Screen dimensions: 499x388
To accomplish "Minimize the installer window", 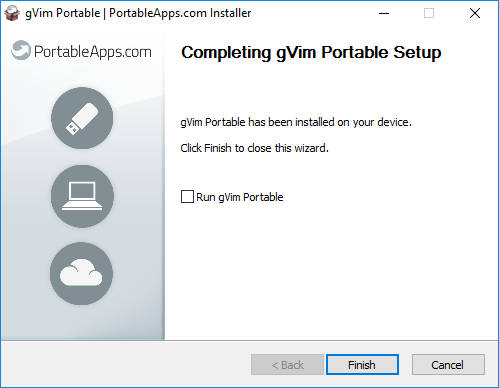I will click(x=384, y=13).
